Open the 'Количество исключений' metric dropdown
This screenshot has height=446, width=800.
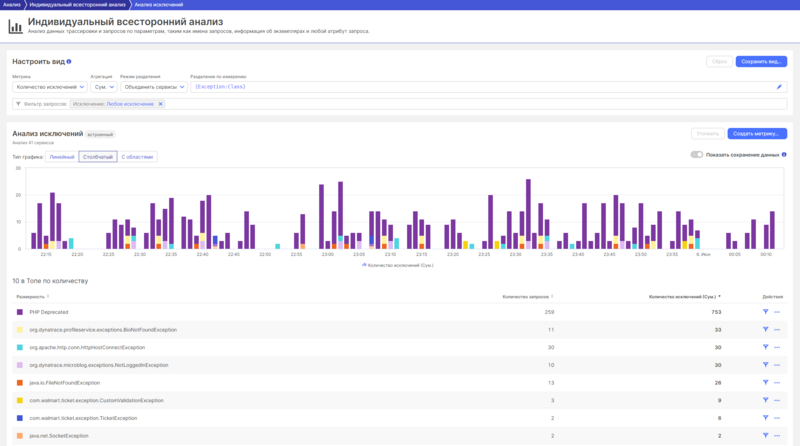click(x=50, y=87)
